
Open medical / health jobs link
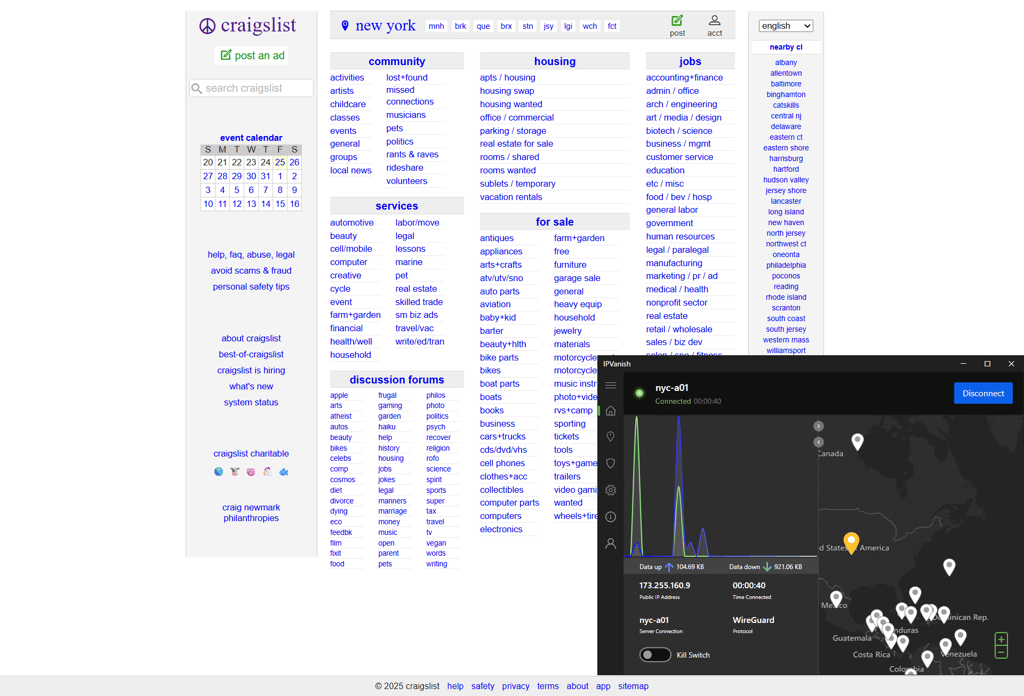tap(677, 289)
